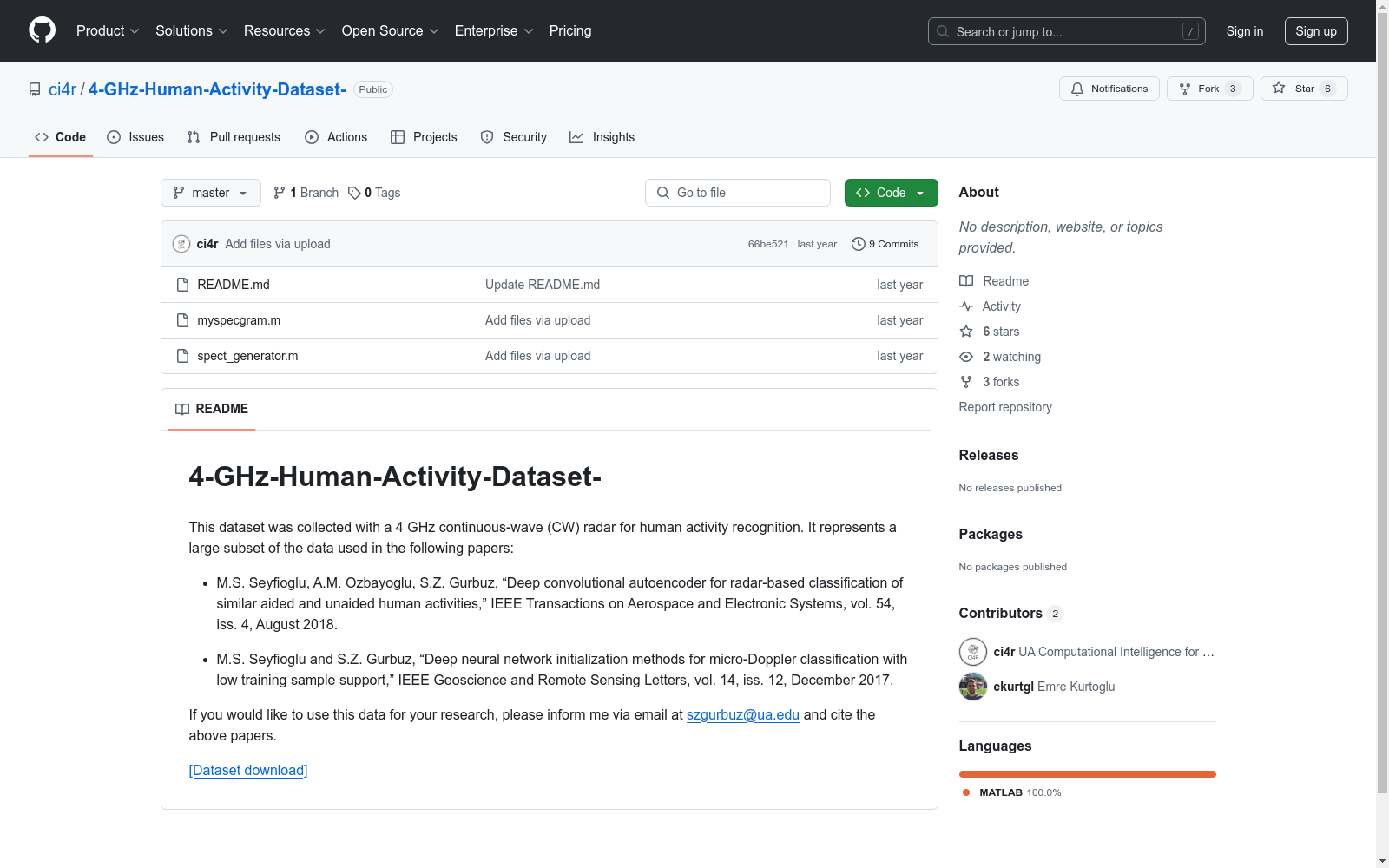Click the tag icon beside 0 Tags
The image size is (1389, 868).
(354, 193)
